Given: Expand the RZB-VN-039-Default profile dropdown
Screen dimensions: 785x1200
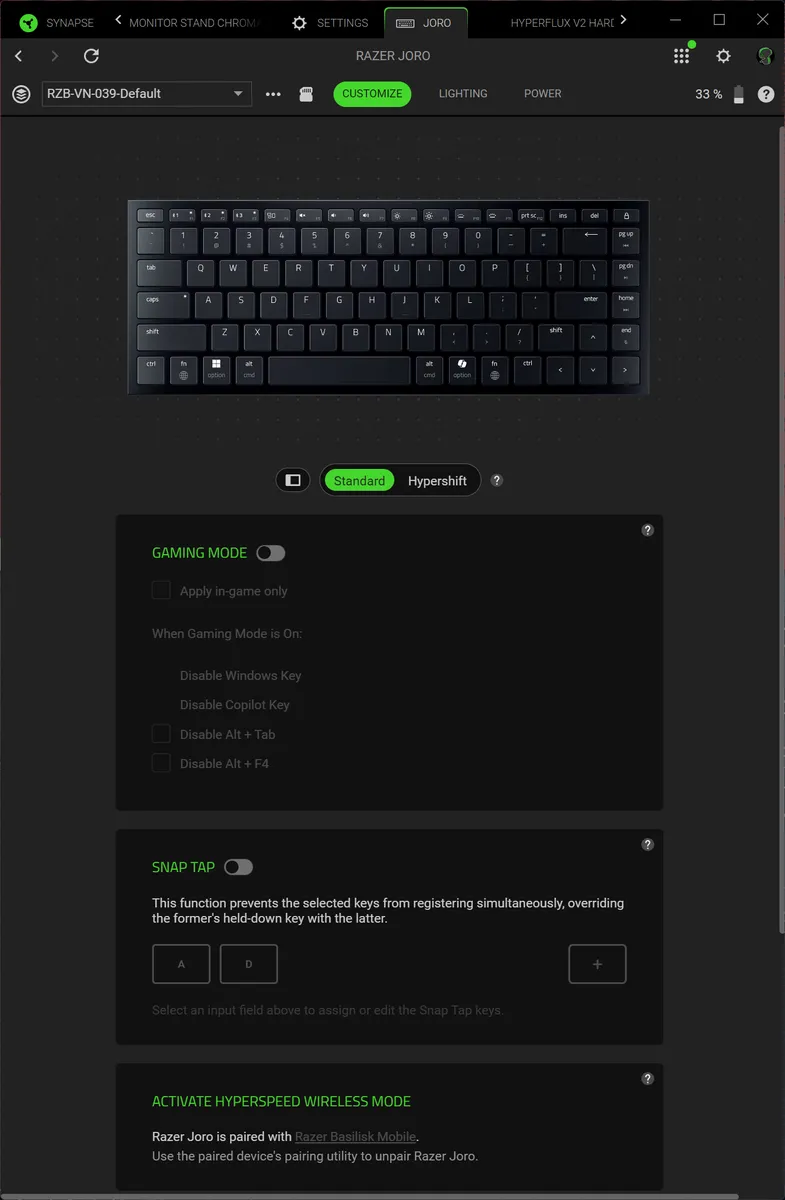Looking at the screenshot, I should tap(146, 94).
